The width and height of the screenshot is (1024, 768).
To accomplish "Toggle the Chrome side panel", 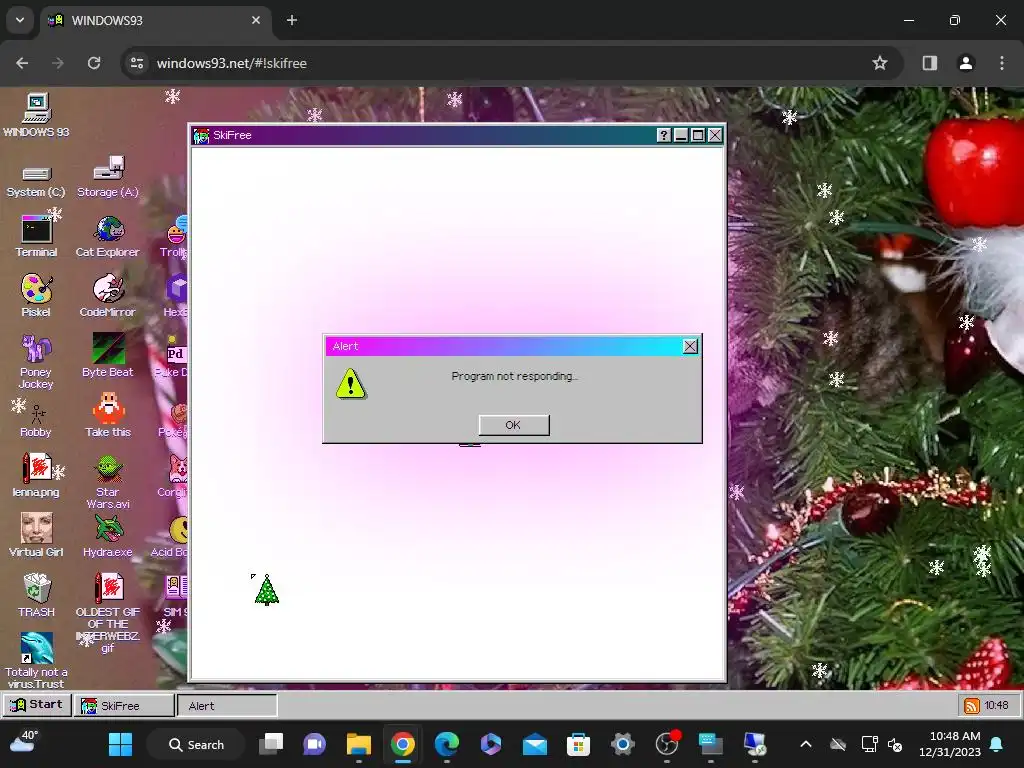I will 929,63.
